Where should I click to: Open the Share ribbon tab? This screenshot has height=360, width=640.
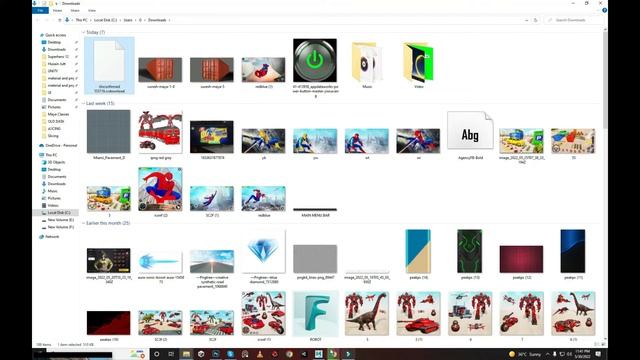[x=75, y=11]
